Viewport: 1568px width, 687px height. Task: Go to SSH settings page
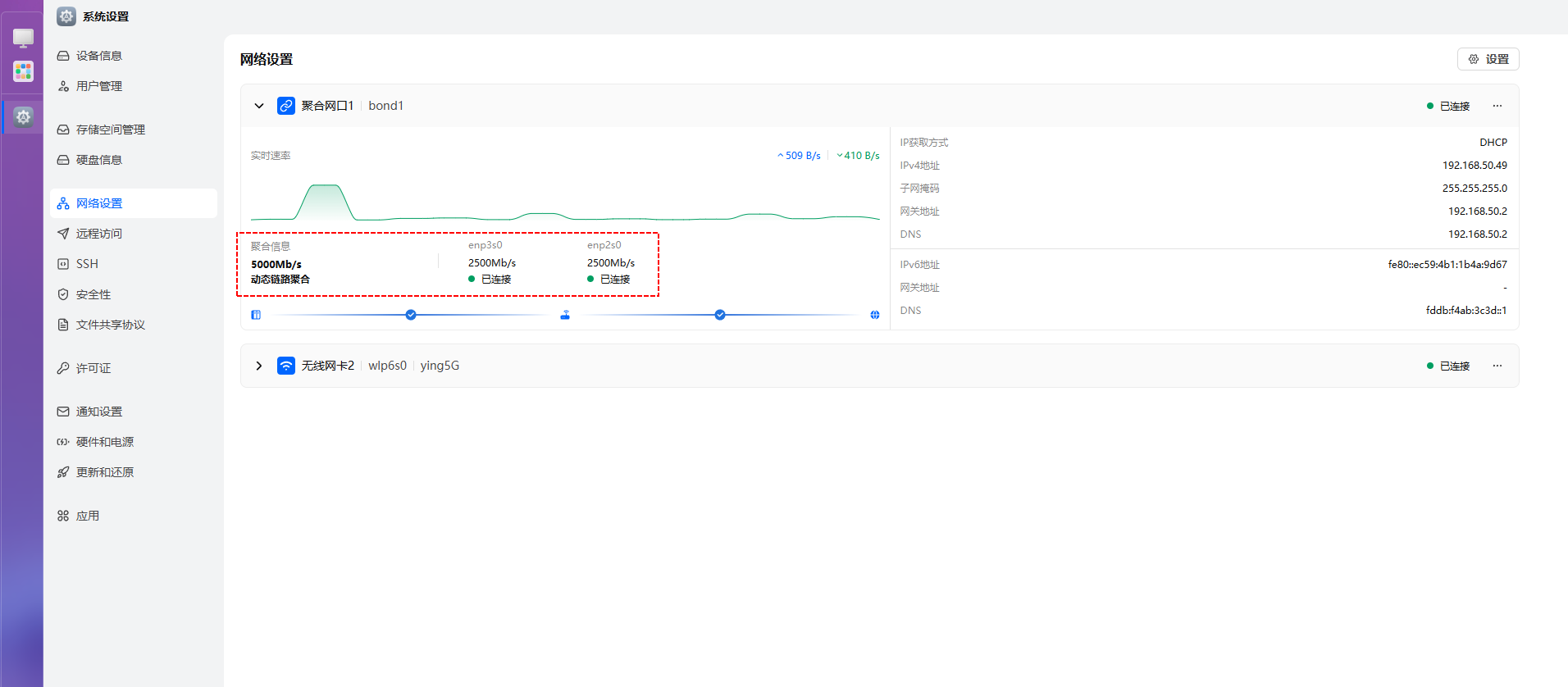pyautogui.click(x=87, y=264)
